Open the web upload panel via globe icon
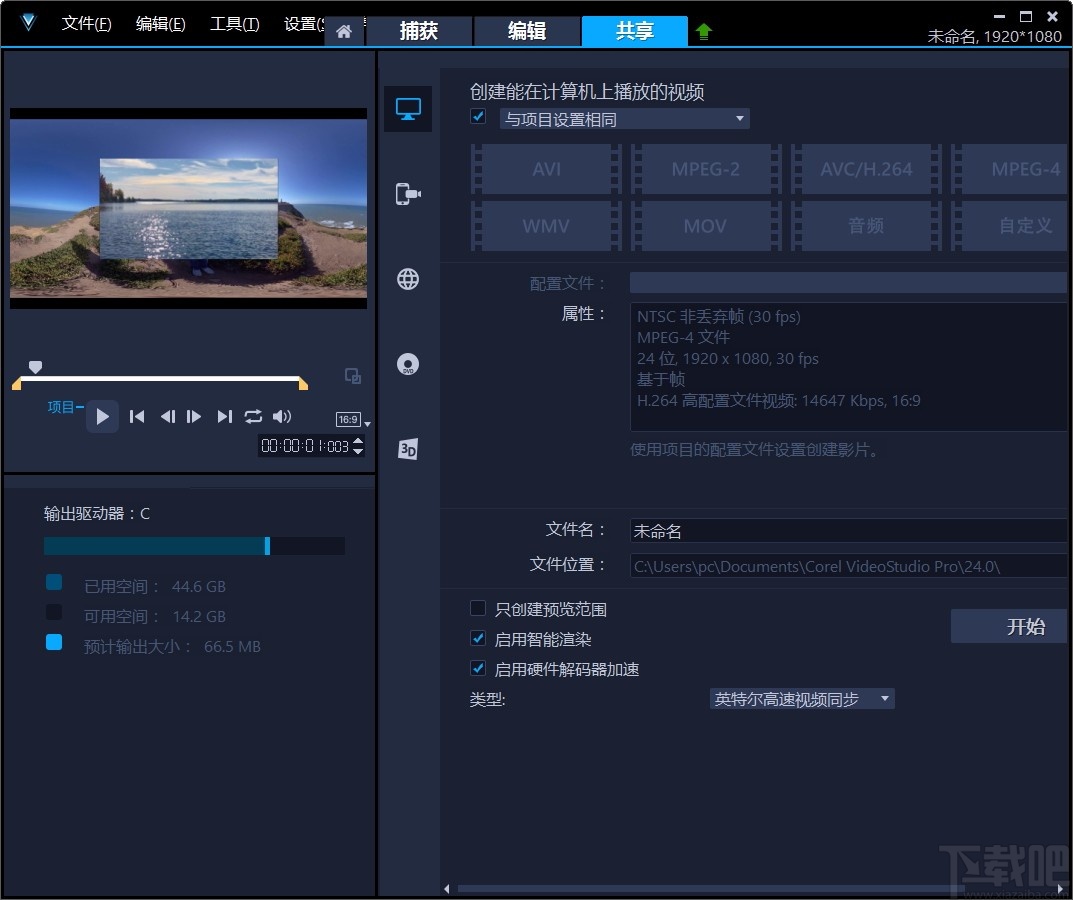Viewport: 1073px width, 900px height. pos(407,279)
